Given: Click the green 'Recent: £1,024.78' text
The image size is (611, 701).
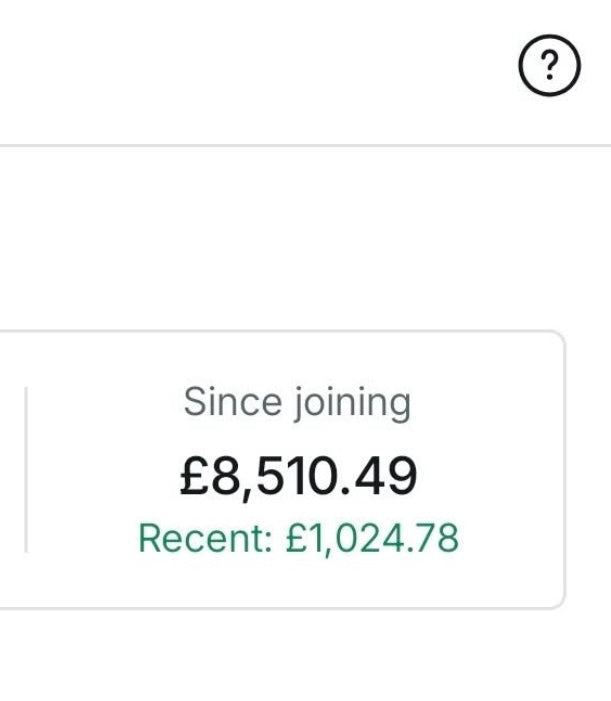Looking at the screenshot, I should (298, 538).
